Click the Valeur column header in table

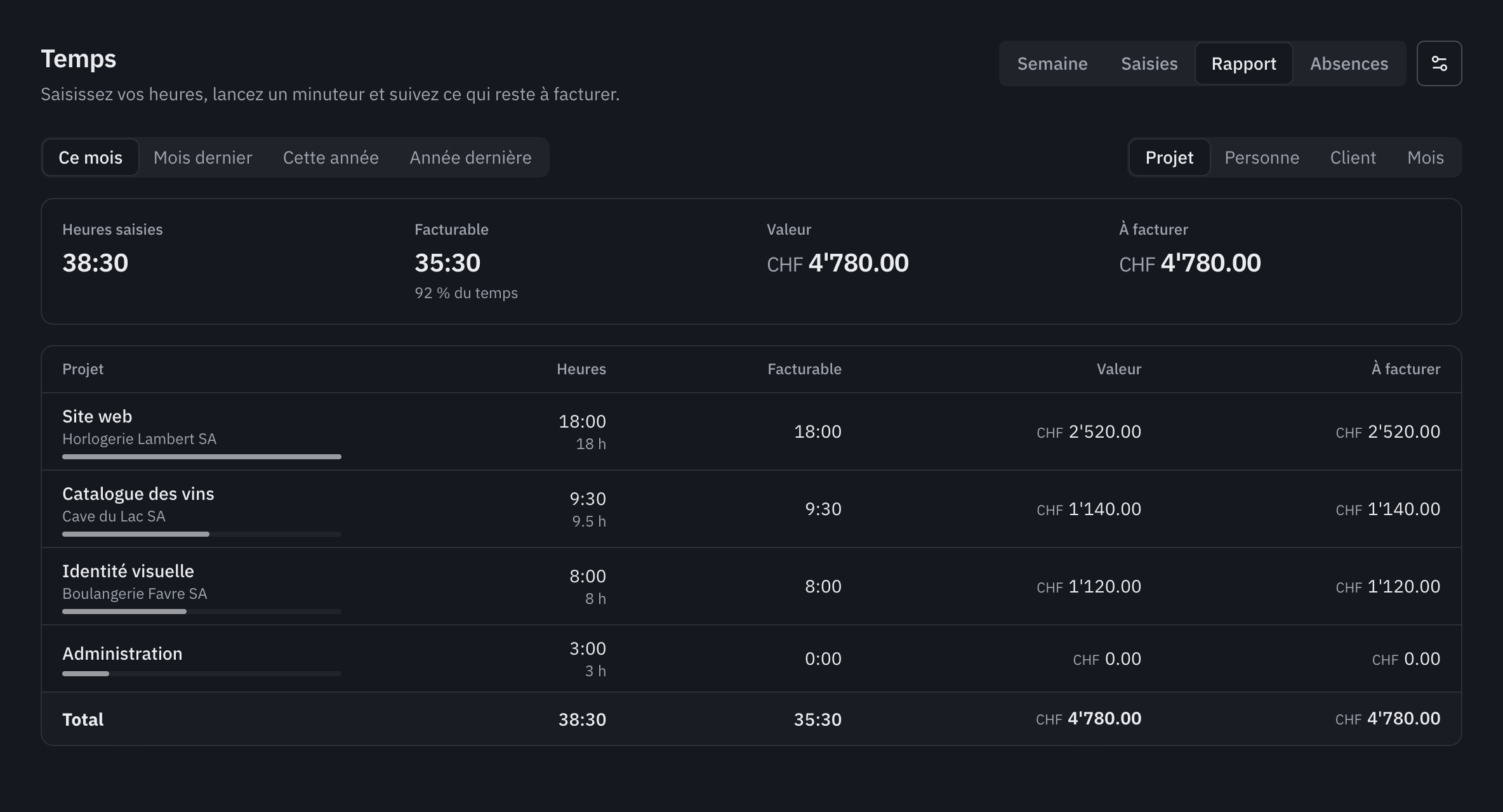(1119, 369)
